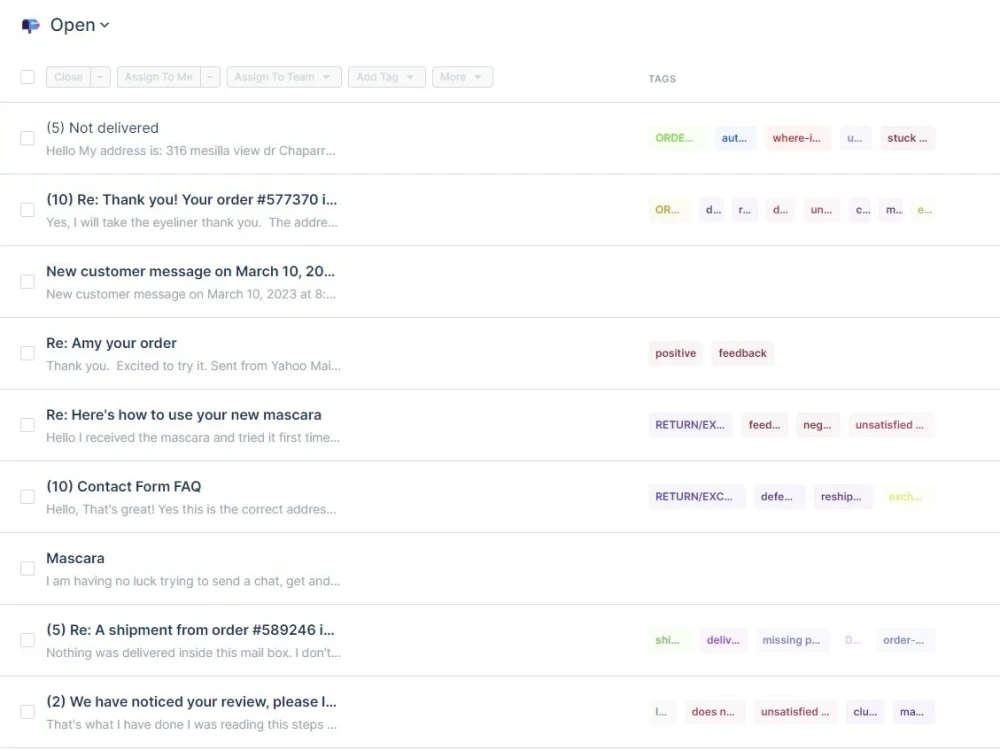Open 'New customer message on March 10' ticket
The height and width of the screenshot is (750, 1000).
click(190, 272)
